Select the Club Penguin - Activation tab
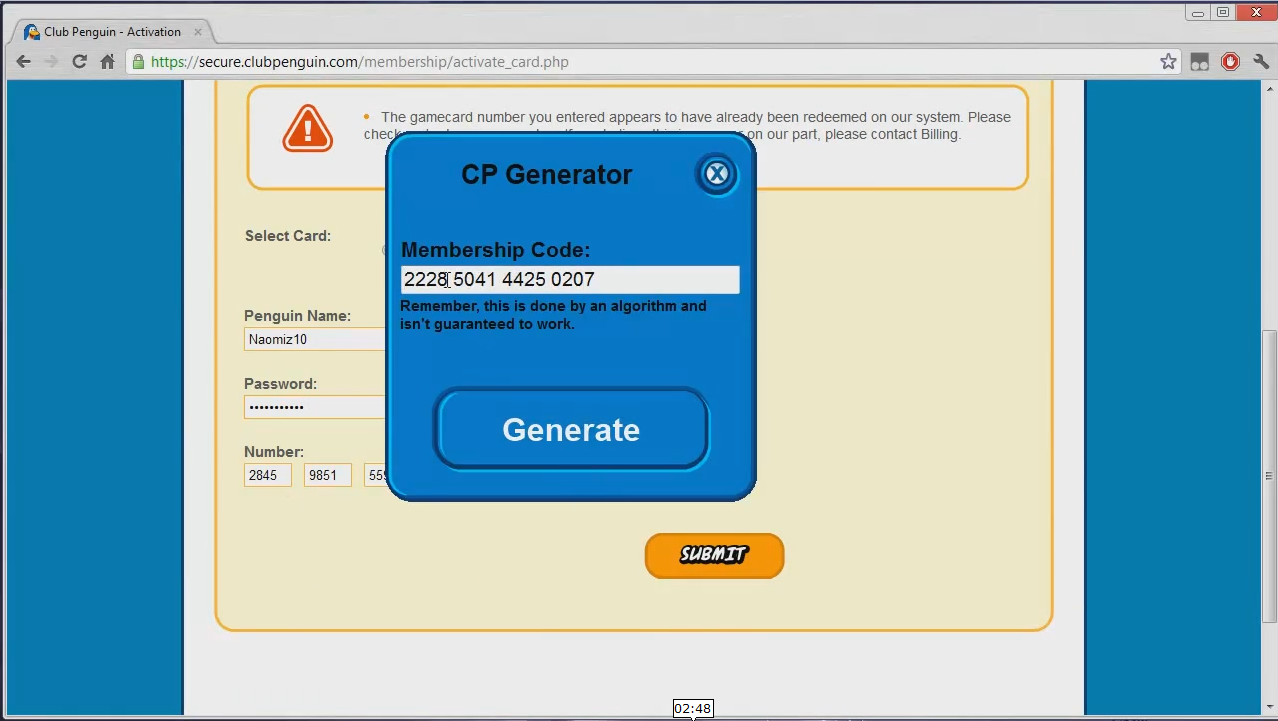This screenshot has width=1278, height=721. click(112, 32)
